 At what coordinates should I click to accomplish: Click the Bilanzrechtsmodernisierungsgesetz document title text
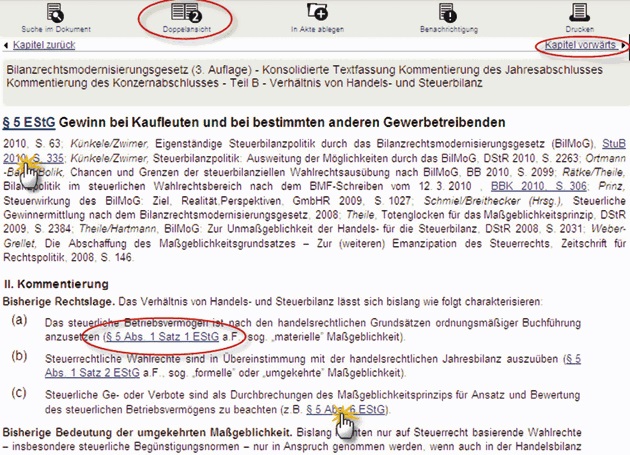coord(80,71)
